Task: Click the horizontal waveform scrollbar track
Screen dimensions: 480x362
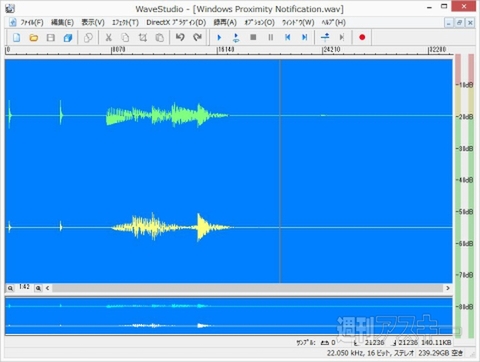Action: pos(247,288)
